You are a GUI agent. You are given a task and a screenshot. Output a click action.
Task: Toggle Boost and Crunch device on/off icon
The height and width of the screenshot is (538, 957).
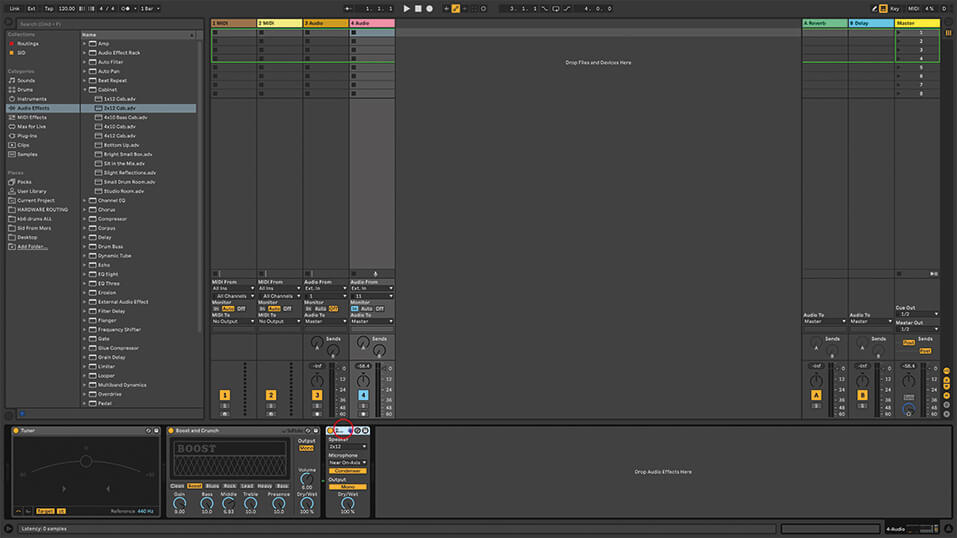(x=171, y=431)
